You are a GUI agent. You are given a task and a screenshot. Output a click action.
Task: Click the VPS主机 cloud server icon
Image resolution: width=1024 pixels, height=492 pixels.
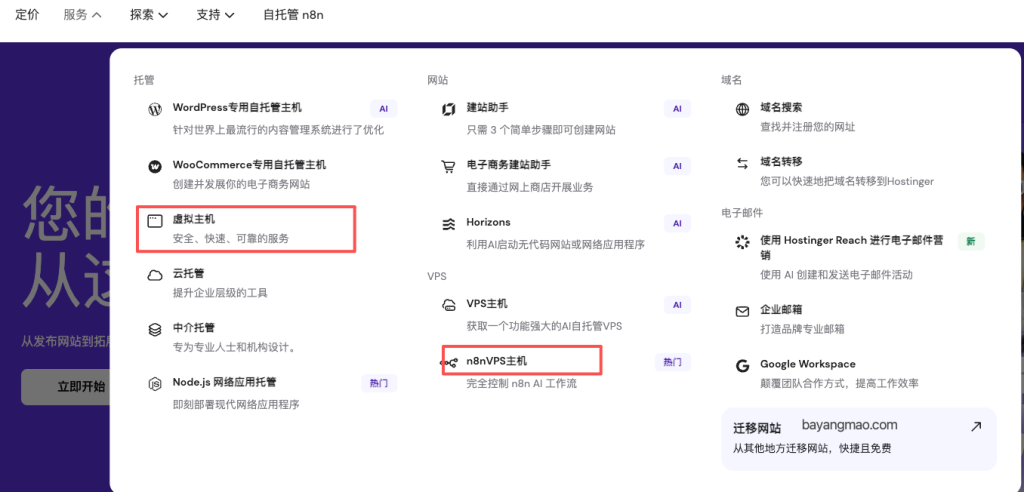[449, 305]
